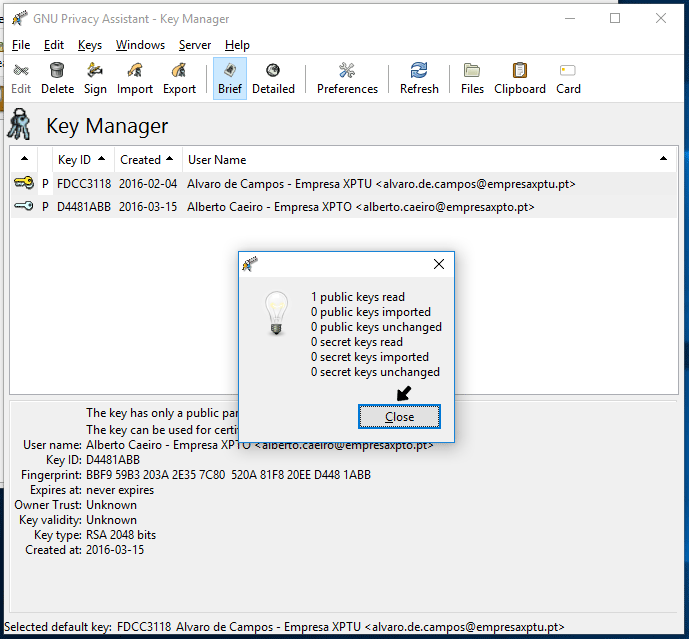Click created date 2016-03-15 in list
The width and height of the screenshot is (689, 639).
[148, 207]
